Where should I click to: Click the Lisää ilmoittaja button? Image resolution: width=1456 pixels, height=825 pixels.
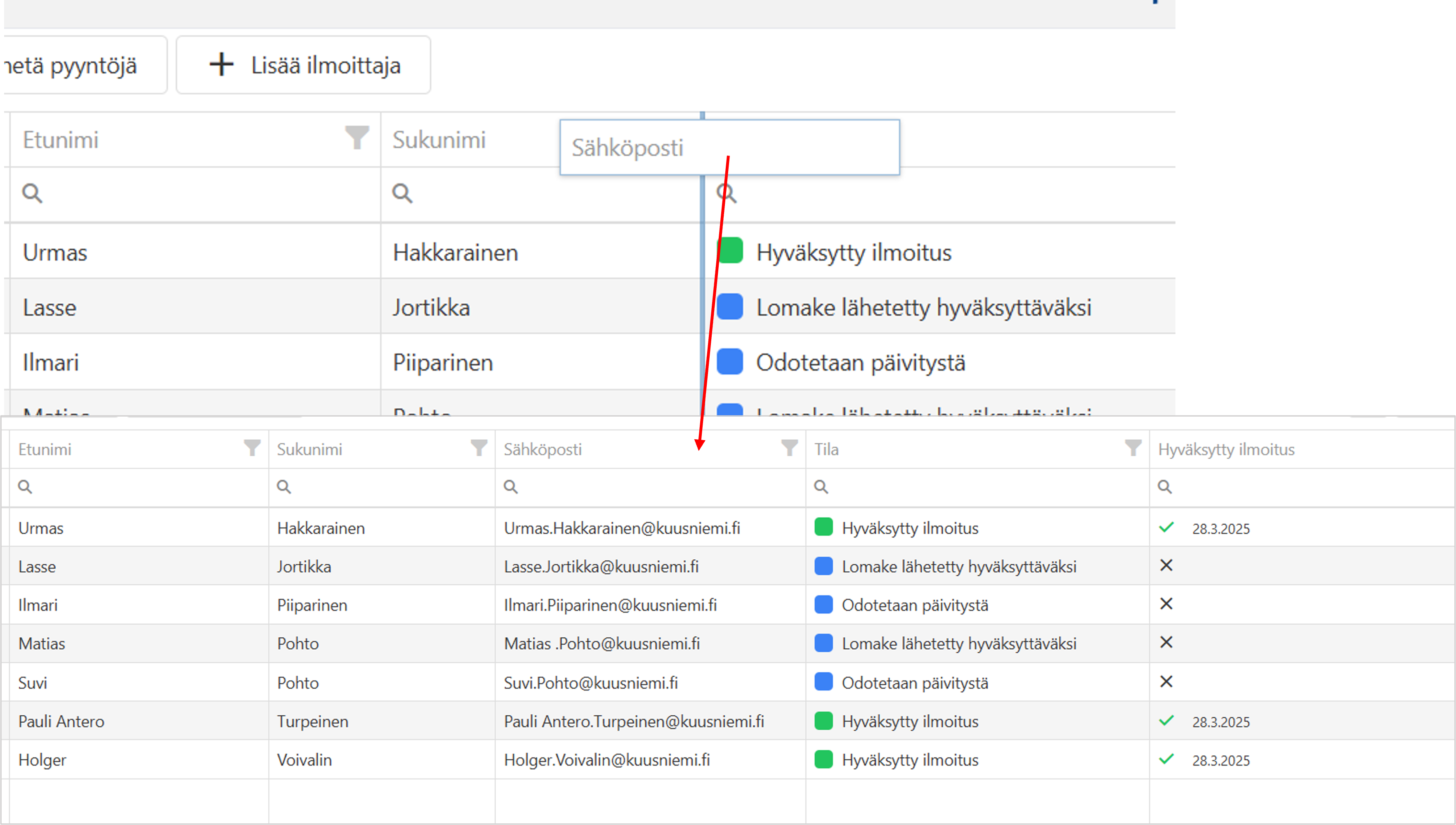[x=303, y=65]
